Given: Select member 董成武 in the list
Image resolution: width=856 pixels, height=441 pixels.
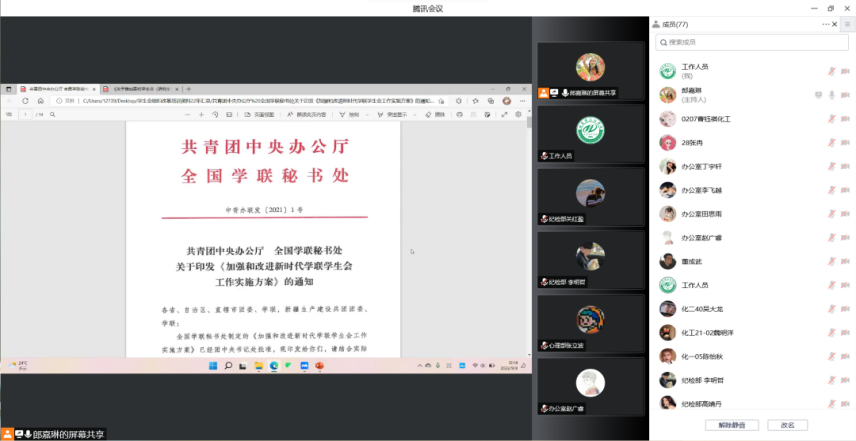Looking at the screenshot, I should point(752,261).
